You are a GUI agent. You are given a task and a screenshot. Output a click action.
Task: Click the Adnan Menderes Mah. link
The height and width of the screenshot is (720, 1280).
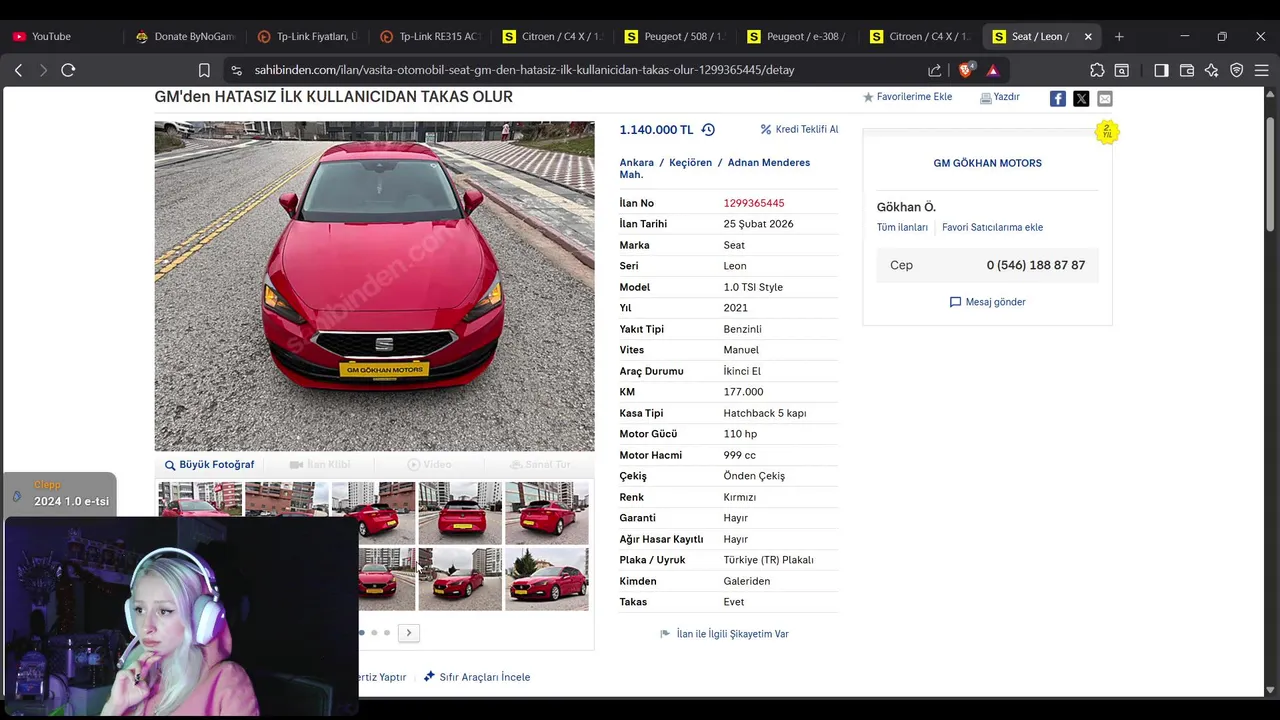click(715, 168)
